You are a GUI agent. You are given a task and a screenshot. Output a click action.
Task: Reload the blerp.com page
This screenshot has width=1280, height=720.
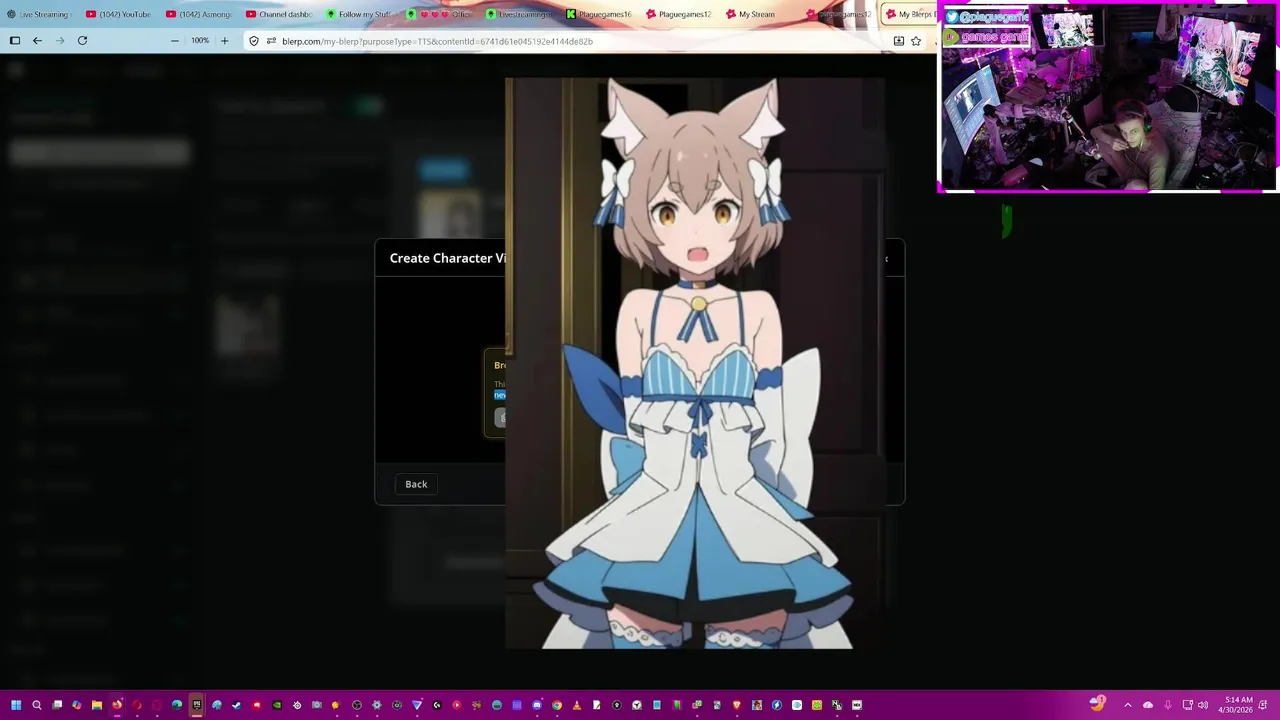coord(83,41)
